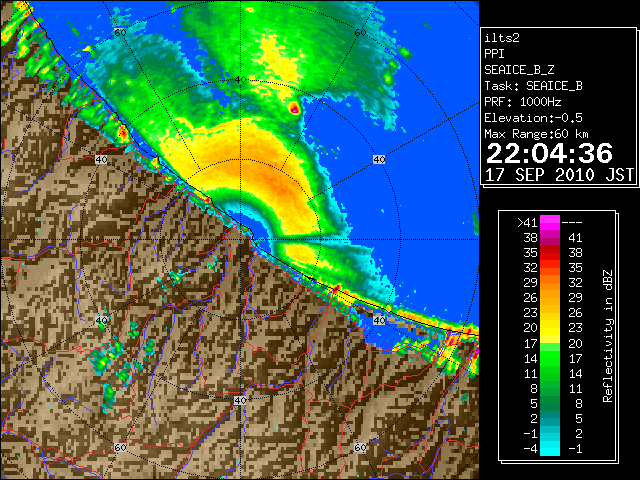Click the "Reflectivity in dBZ" legend label
This screenshot has height=480, width=640.
point(608,336)
